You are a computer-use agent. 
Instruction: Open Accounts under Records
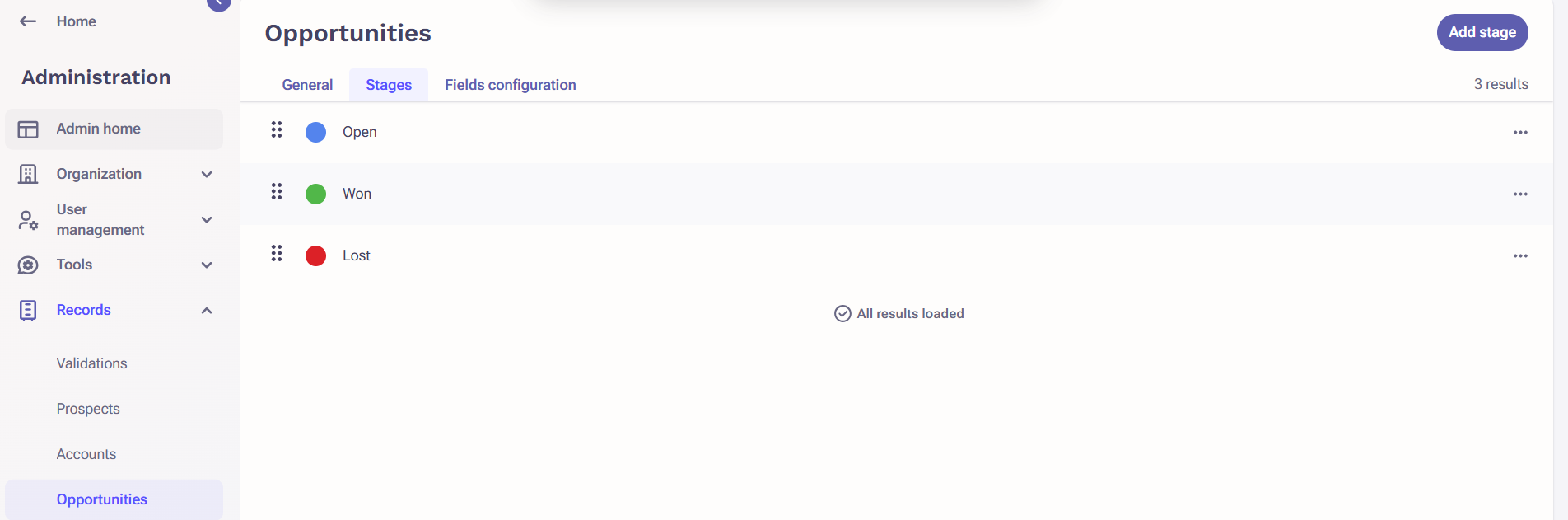click(86, 454)
